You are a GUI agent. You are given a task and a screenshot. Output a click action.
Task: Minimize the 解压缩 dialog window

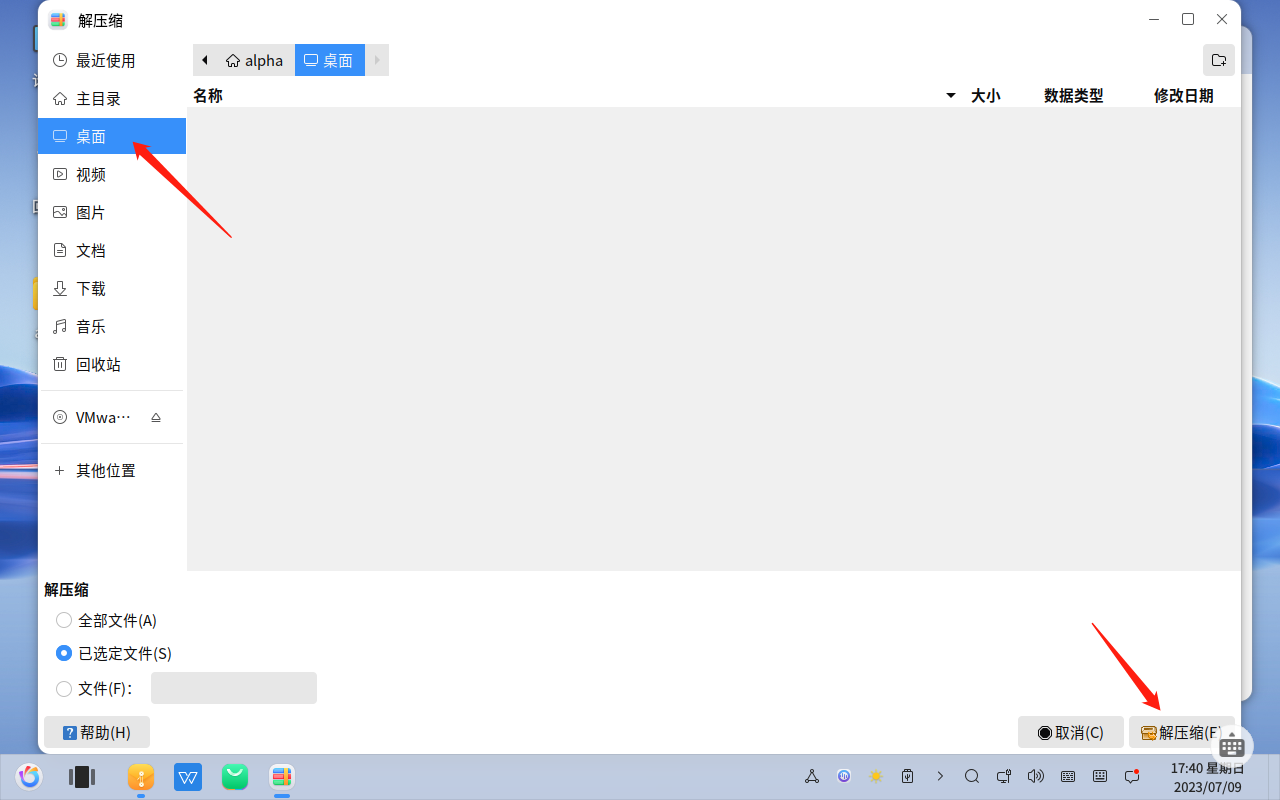[1155, 19]
